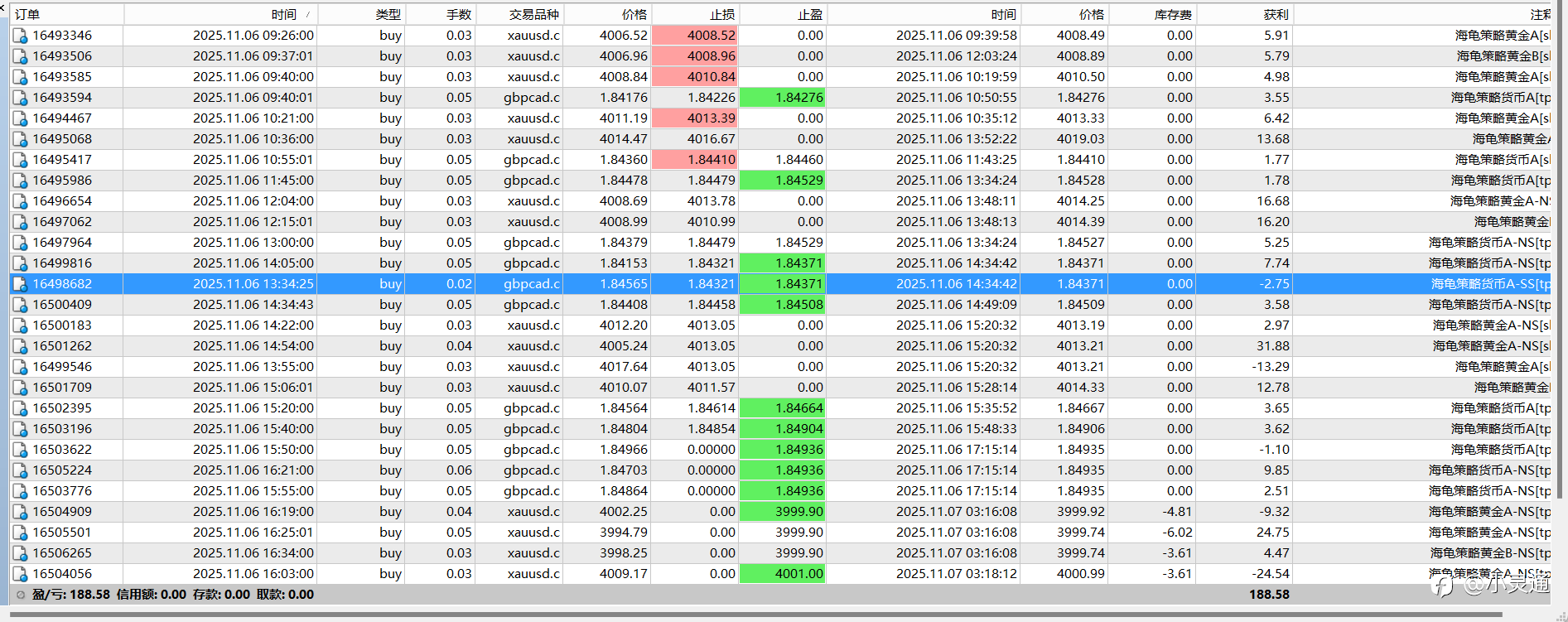Click the 交易品种 column header
The image size is (1568, 622).
[x=519, y=14]
